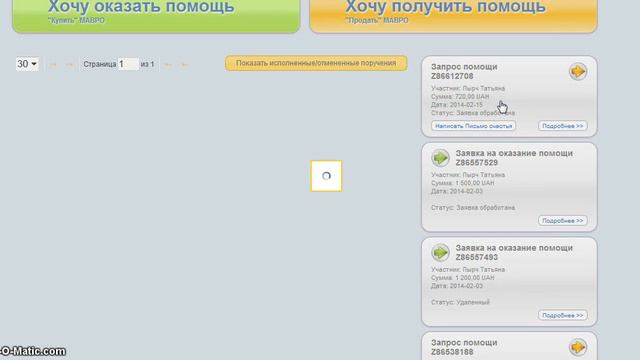
Task: Click 'Написать Письмо счастья' button
Action: (473, 126)
